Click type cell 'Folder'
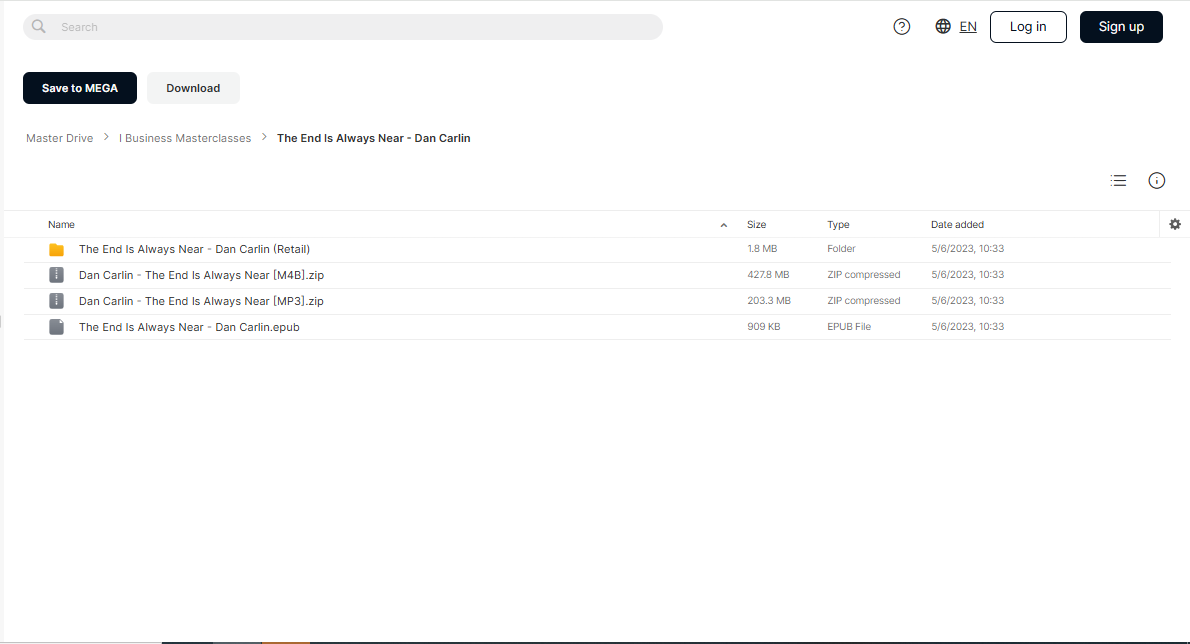1190x644 pixels. click(841, 249)
